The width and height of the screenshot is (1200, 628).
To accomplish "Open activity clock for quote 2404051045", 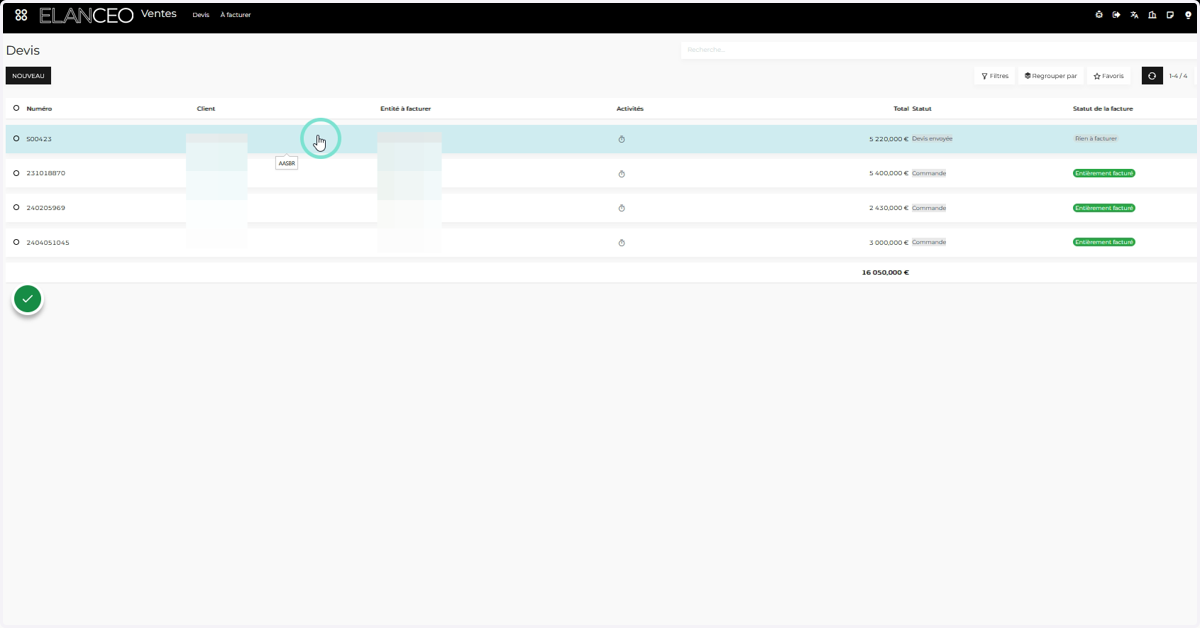I will point(621,243).
